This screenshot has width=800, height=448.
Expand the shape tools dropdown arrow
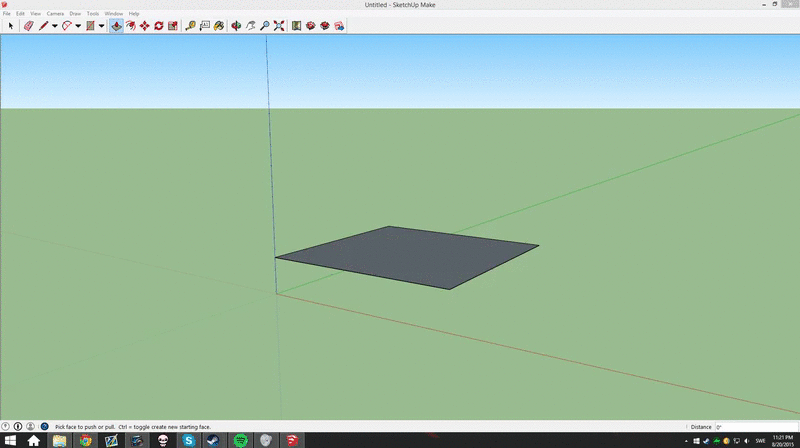(102, 26)
